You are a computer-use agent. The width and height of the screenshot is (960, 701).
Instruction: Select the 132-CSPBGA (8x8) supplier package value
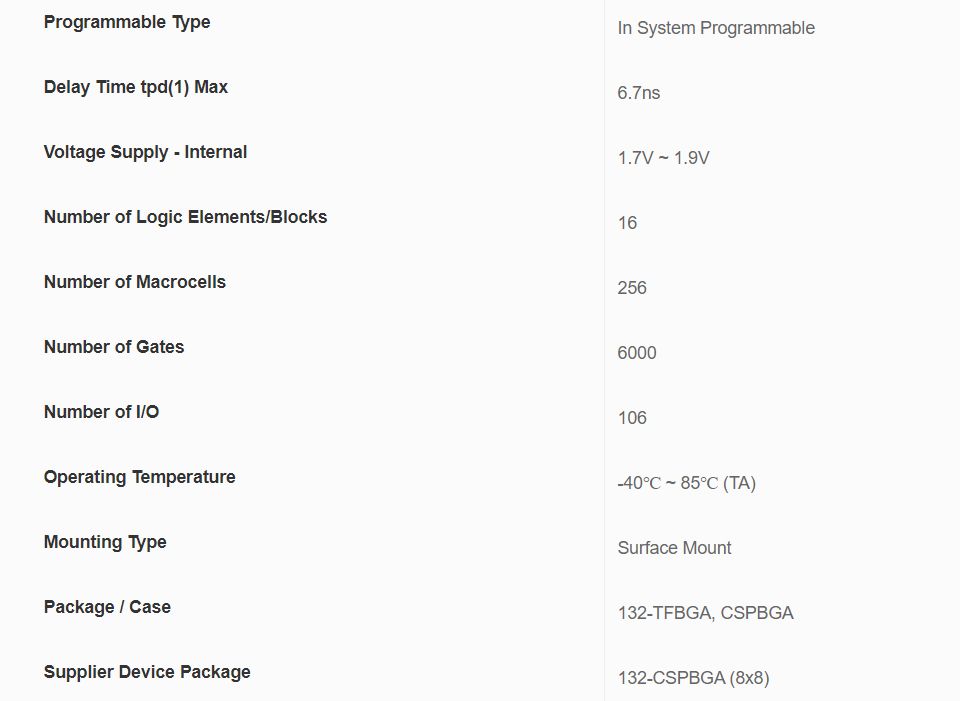tap(694, 678)
